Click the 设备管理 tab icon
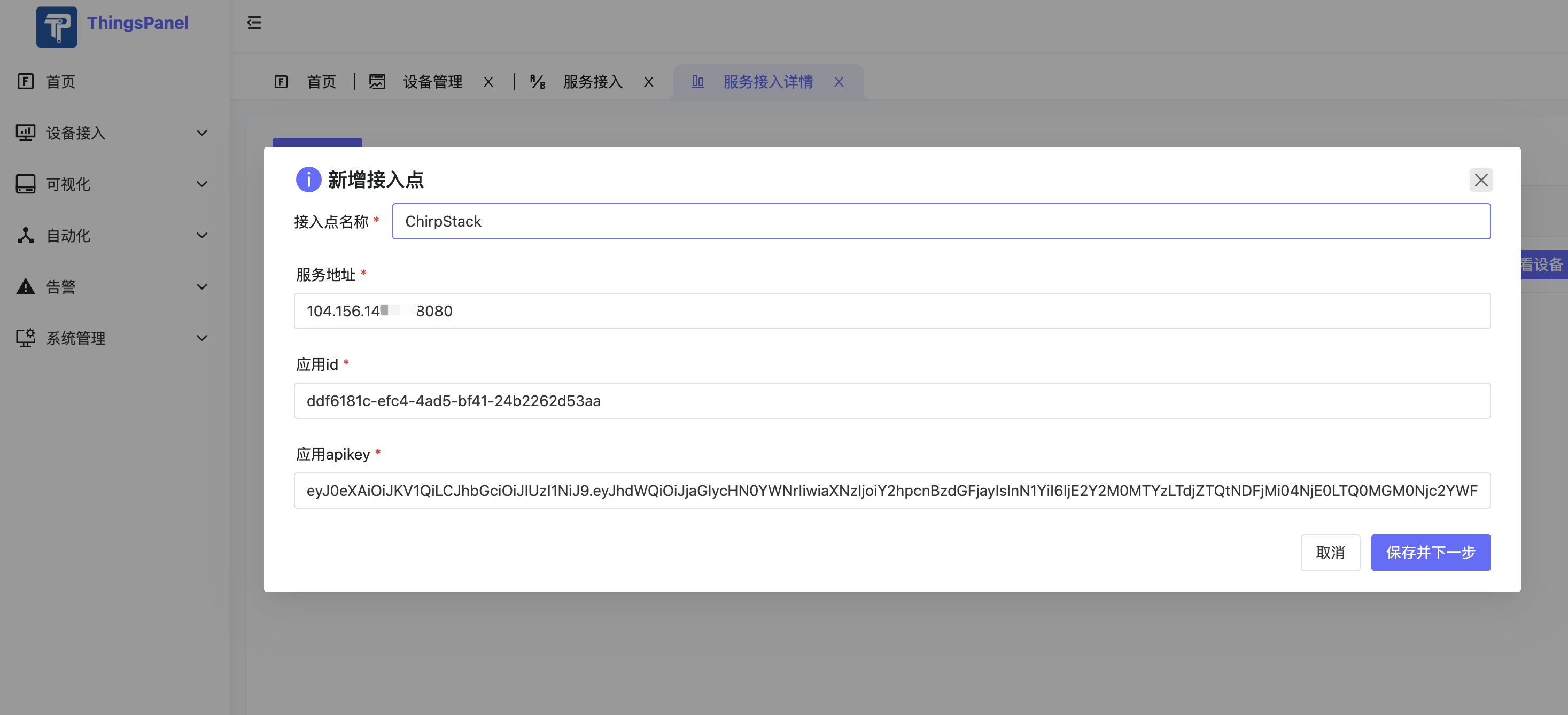Viewport: 1568px width, 715px height. point(377,81)
